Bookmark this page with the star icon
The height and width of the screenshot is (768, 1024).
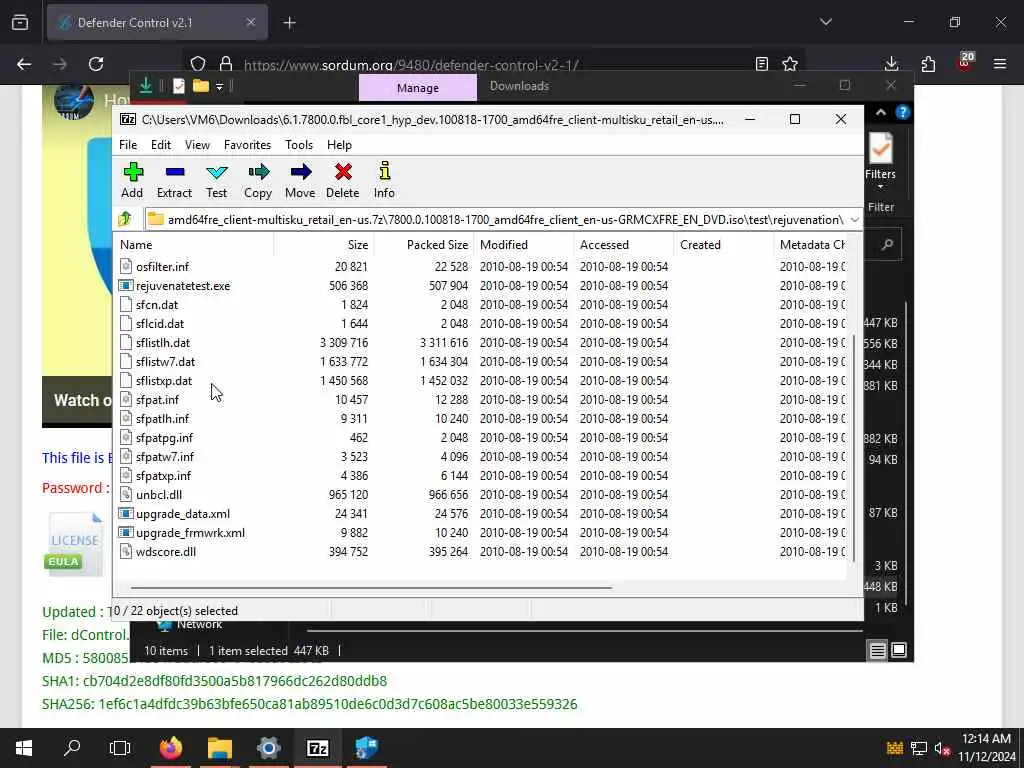coord(790,64)
